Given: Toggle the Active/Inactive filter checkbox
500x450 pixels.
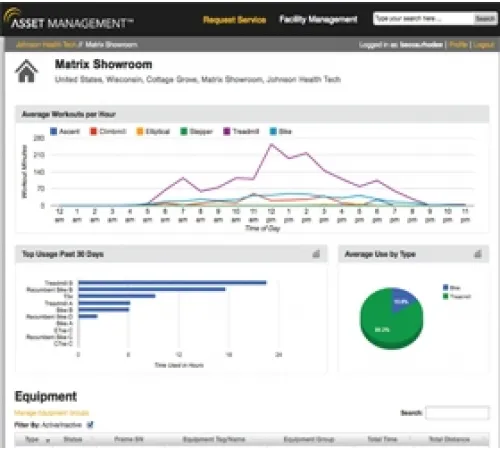Looking at the screenshot, I should (x=90, y=425).
